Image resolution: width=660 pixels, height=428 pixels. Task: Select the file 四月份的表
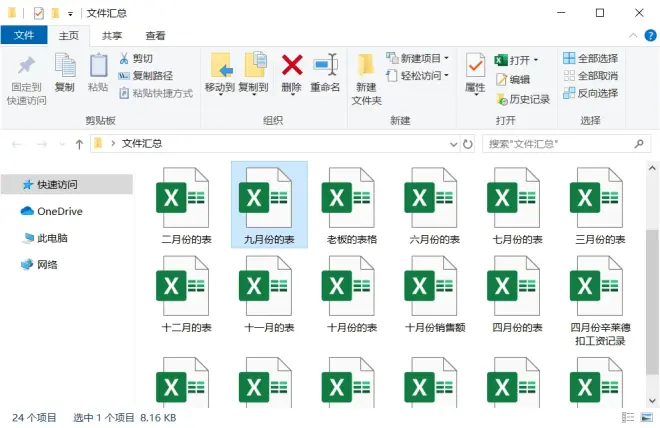tap(517, 294)
